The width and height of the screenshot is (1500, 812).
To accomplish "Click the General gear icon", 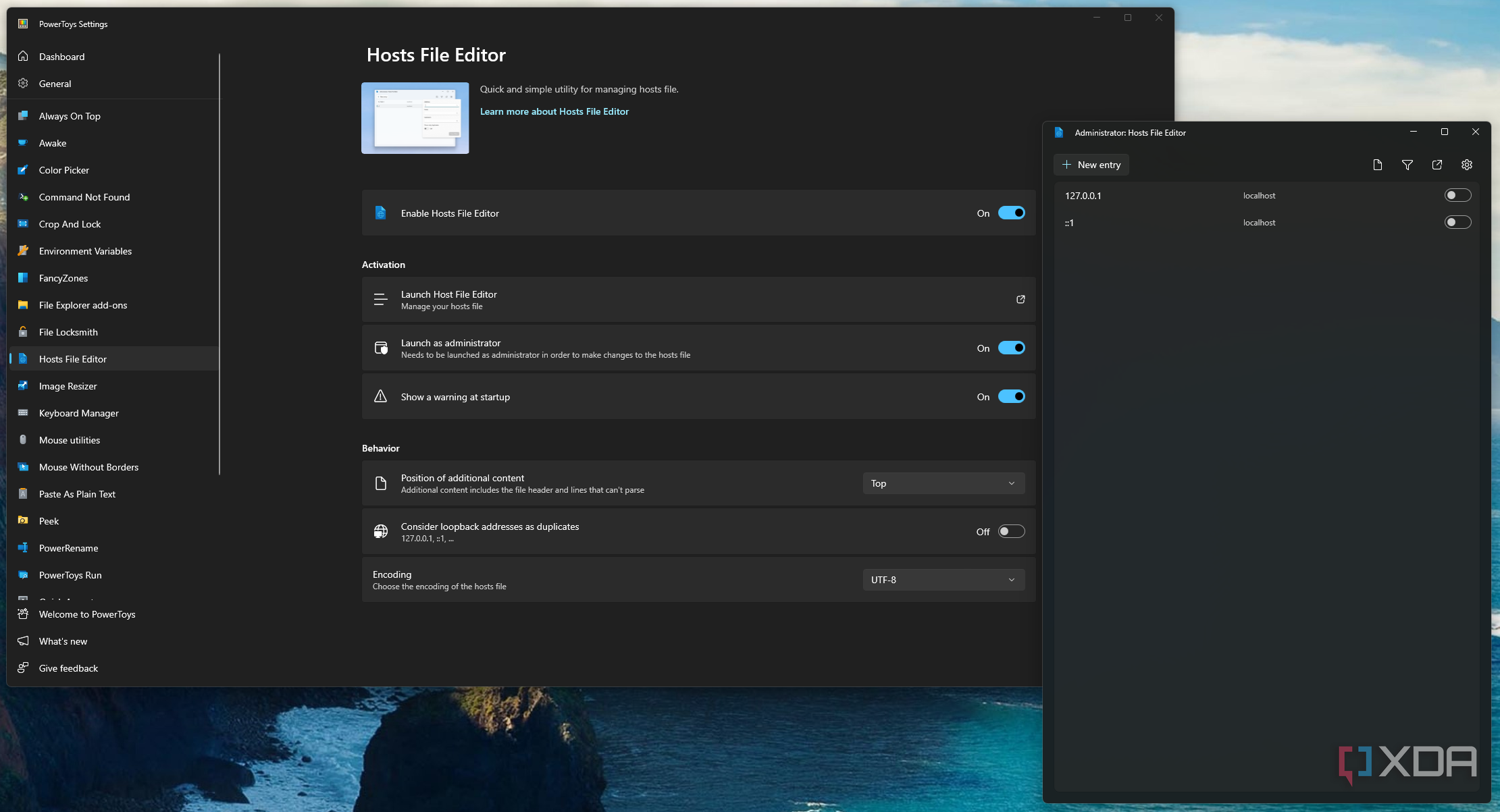I will click(x=23, y=84).
